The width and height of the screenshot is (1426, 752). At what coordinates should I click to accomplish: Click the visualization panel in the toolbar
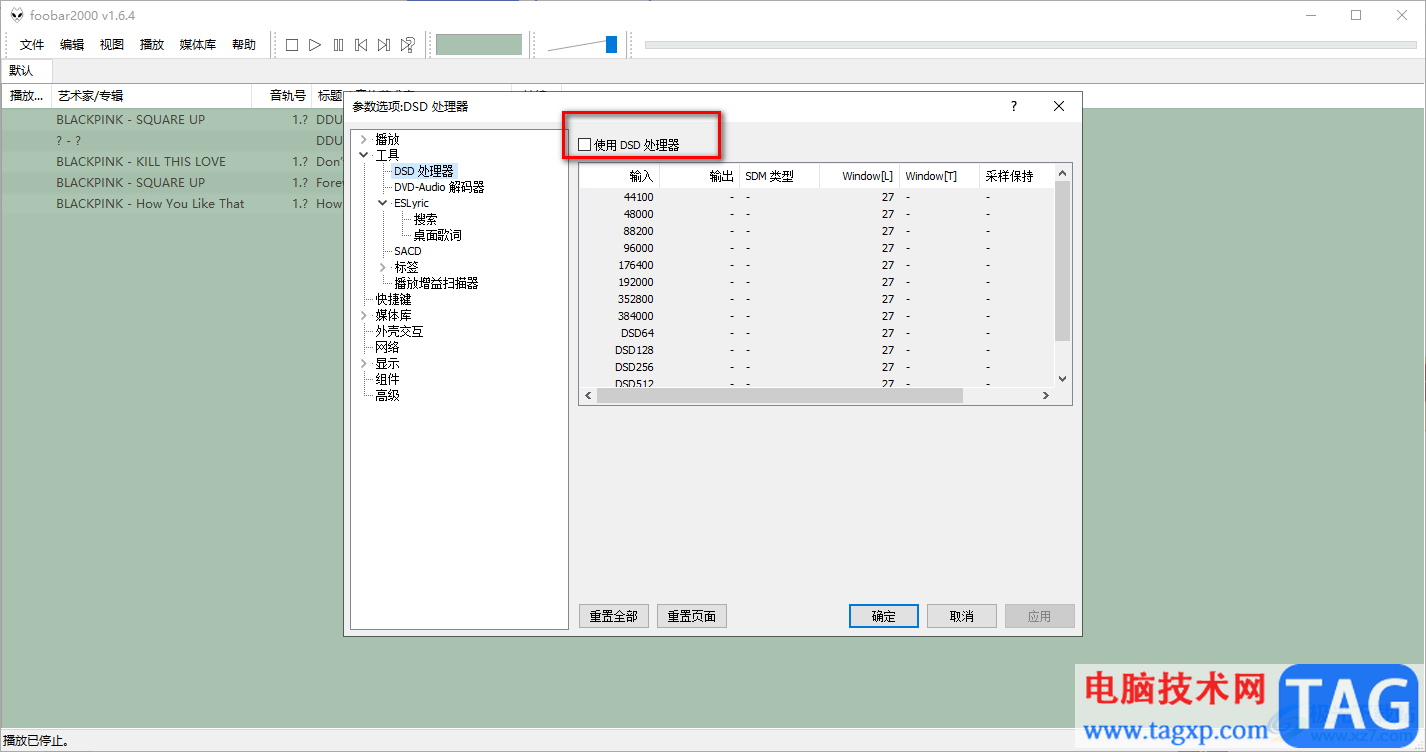(x=479, y=45)
